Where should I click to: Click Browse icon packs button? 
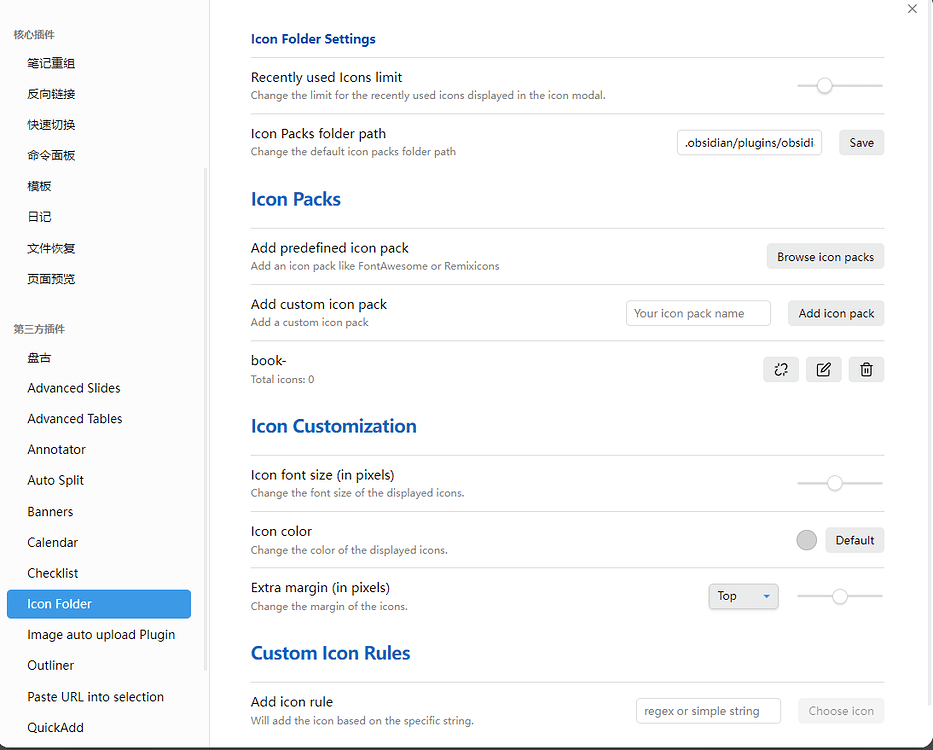825,257
